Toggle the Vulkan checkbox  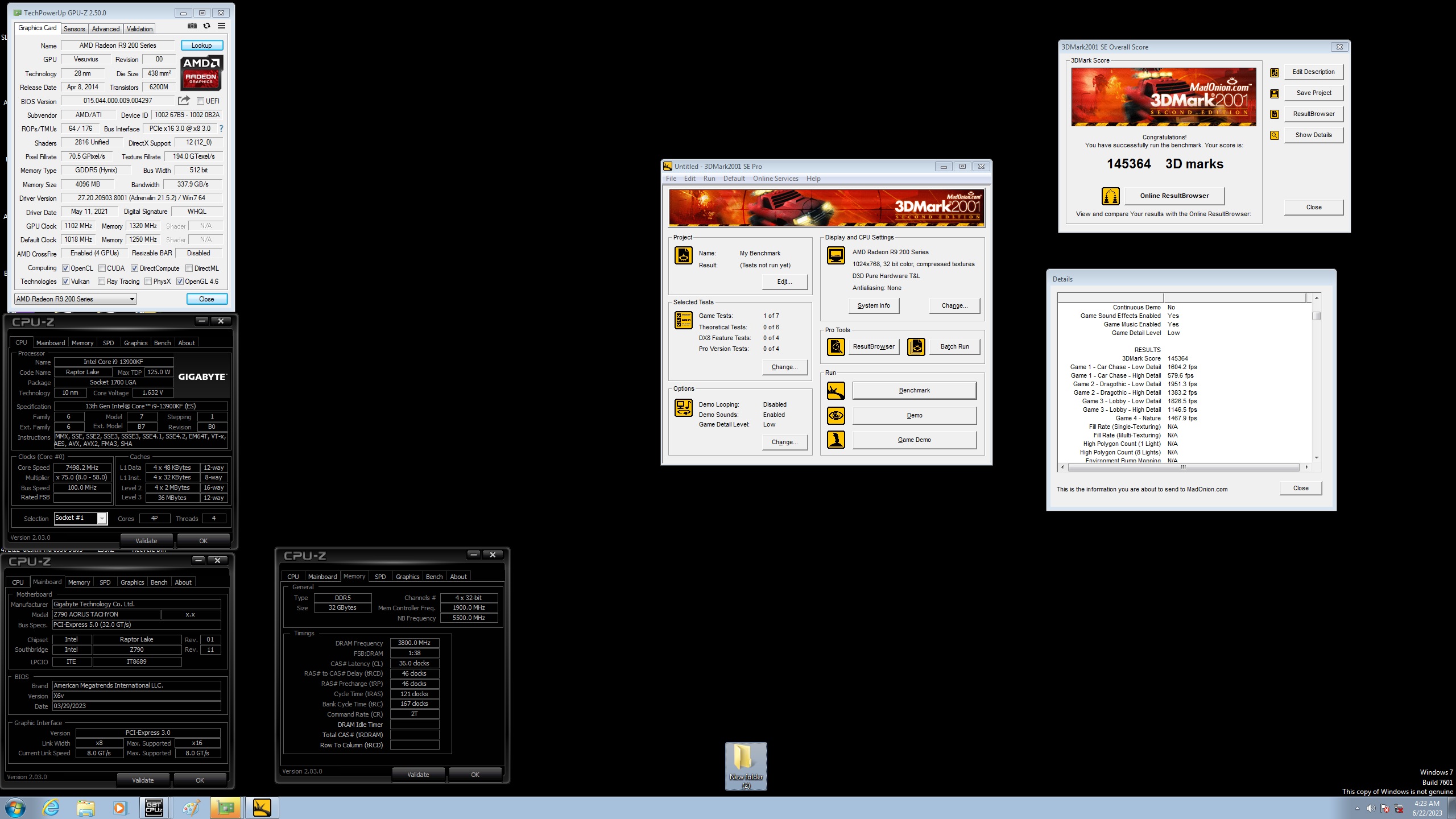coord(65,282)
